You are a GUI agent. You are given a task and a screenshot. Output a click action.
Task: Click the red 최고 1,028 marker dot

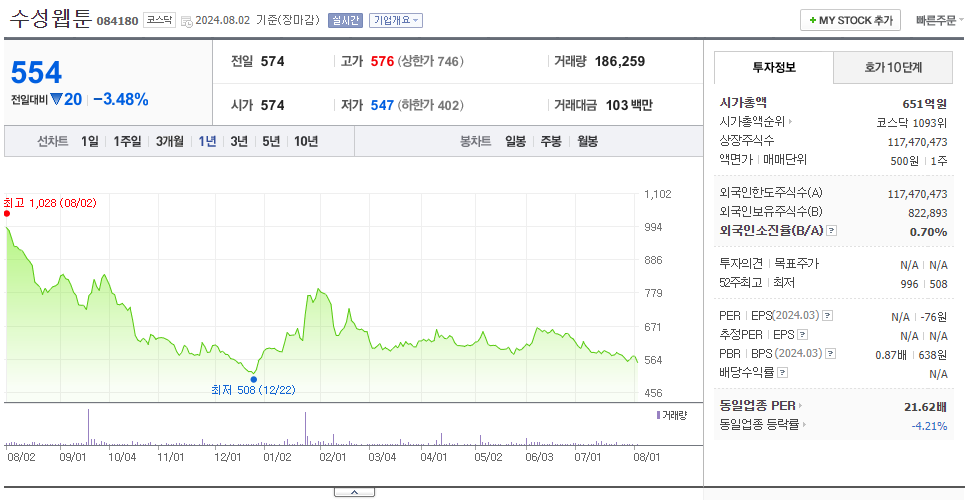click(x=7, y=214)
